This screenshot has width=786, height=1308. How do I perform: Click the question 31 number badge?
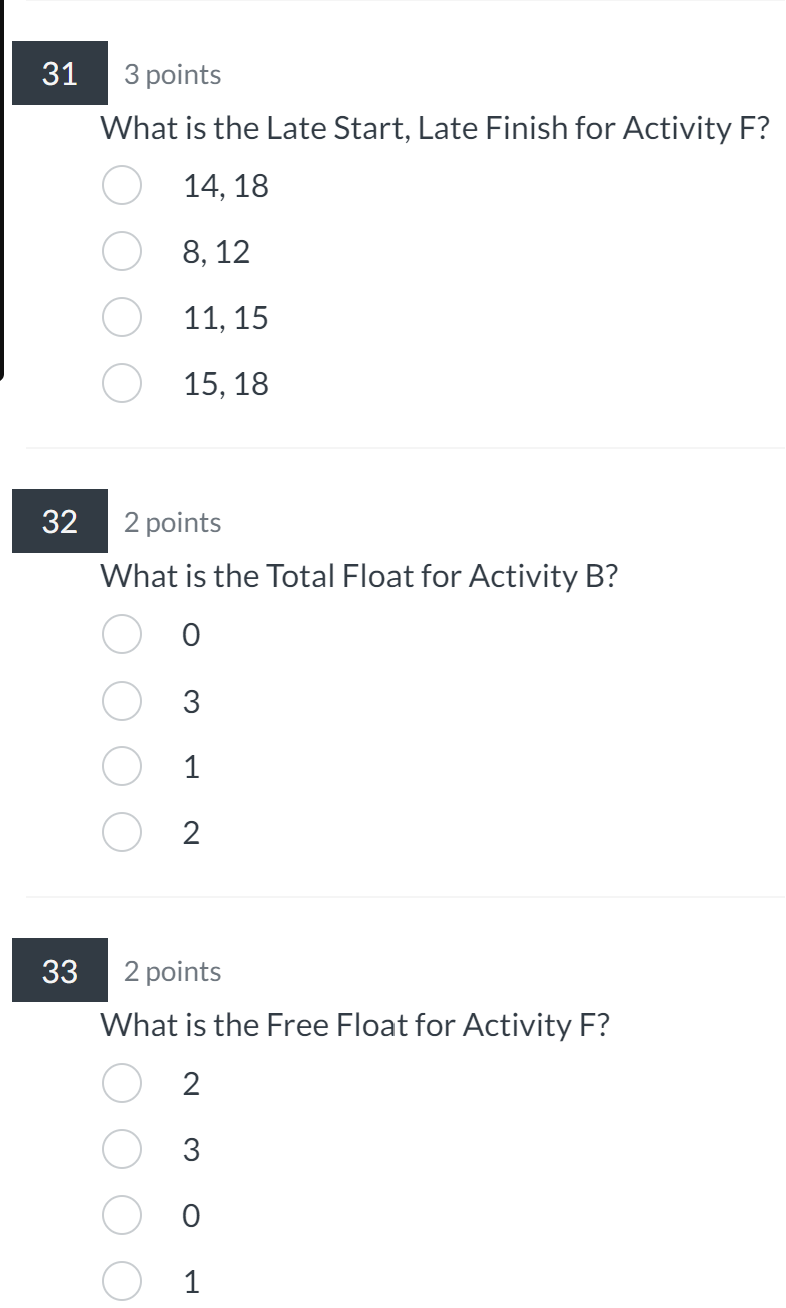pos(59,73)
